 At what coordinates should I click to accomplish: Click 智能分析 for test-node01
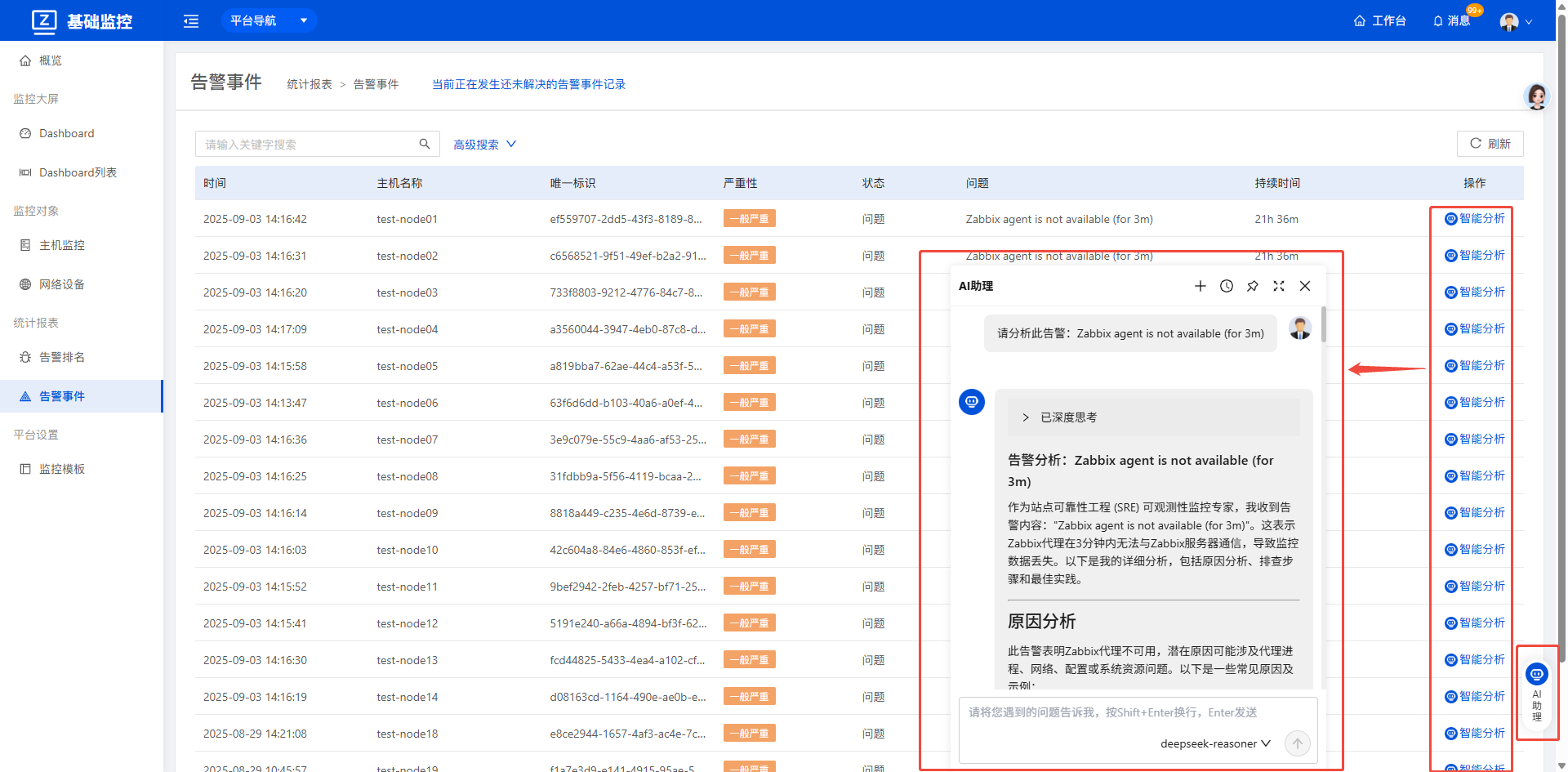(x=1475, y=219)
